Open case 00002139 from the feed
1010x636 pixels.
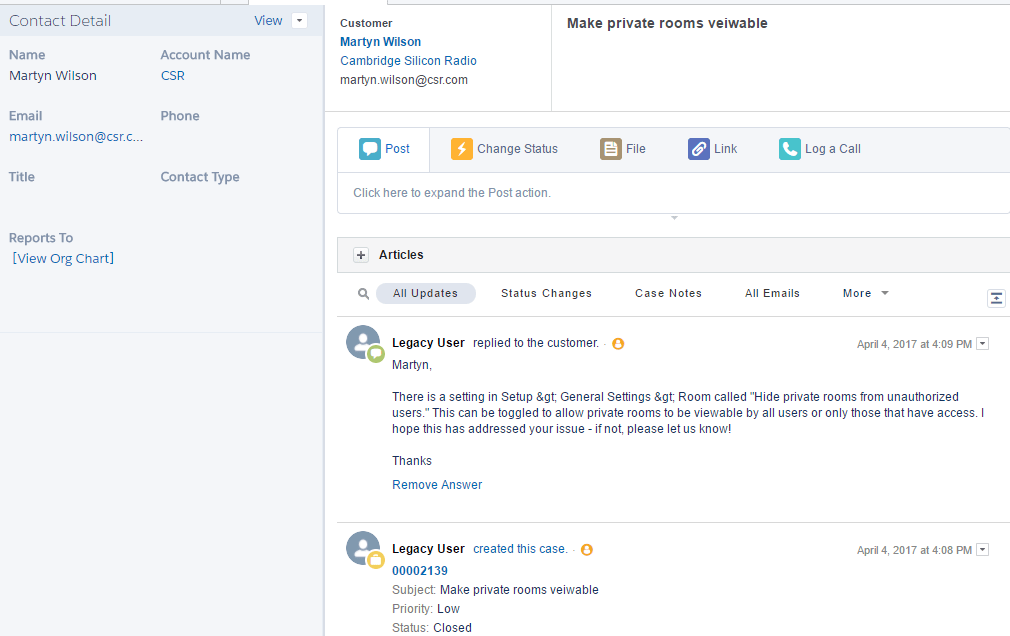419,570
